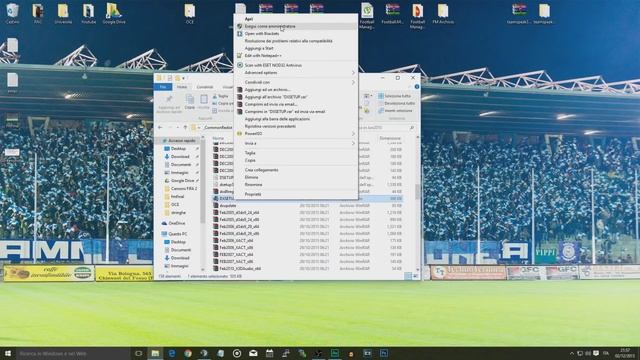
Task: Open 'Carriera FIFA 2' folder in sidebar
Action: pos(181,189)
